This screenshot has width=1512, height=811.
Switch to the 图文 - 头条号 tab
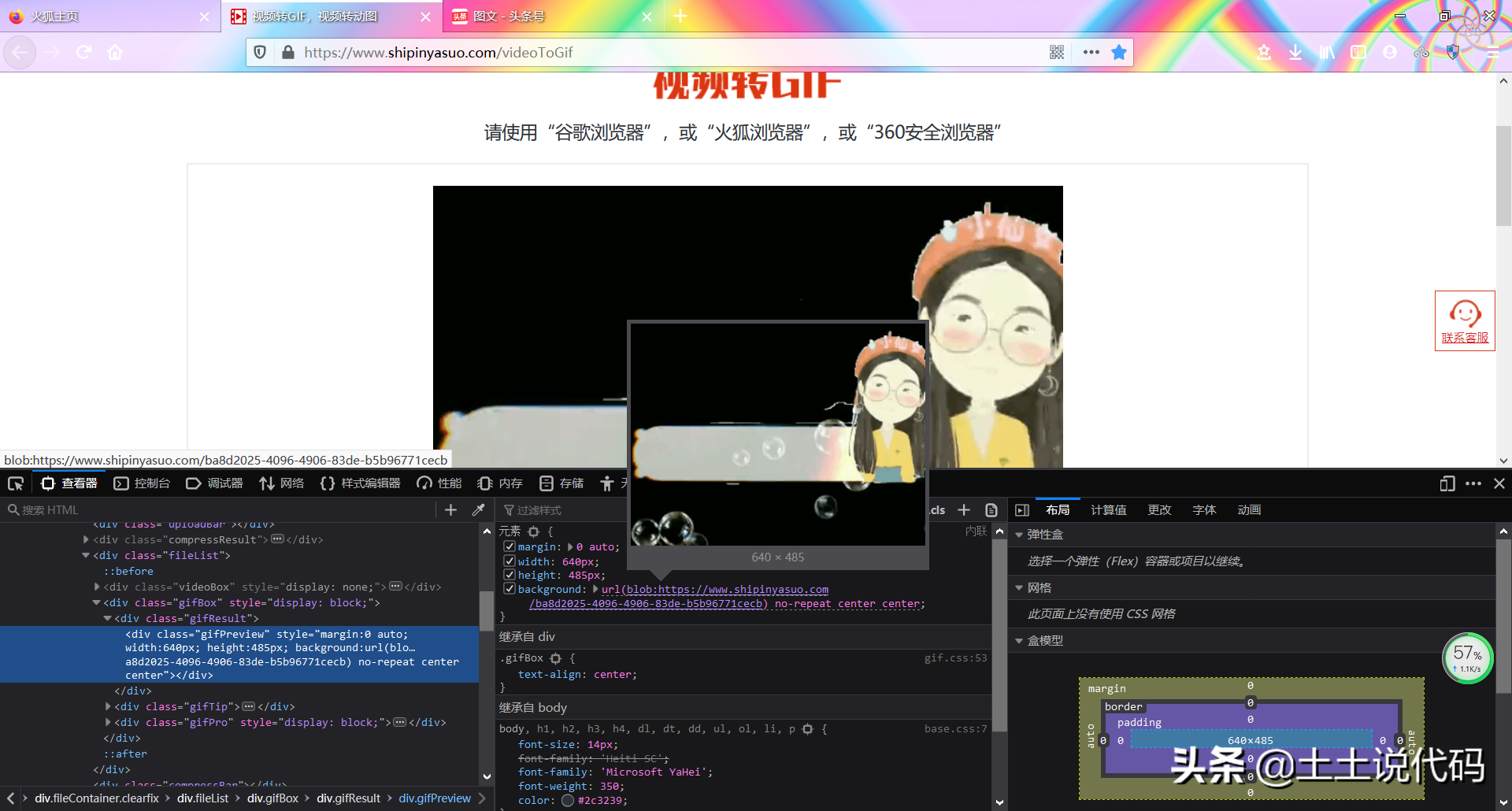(x=553, y=17)
